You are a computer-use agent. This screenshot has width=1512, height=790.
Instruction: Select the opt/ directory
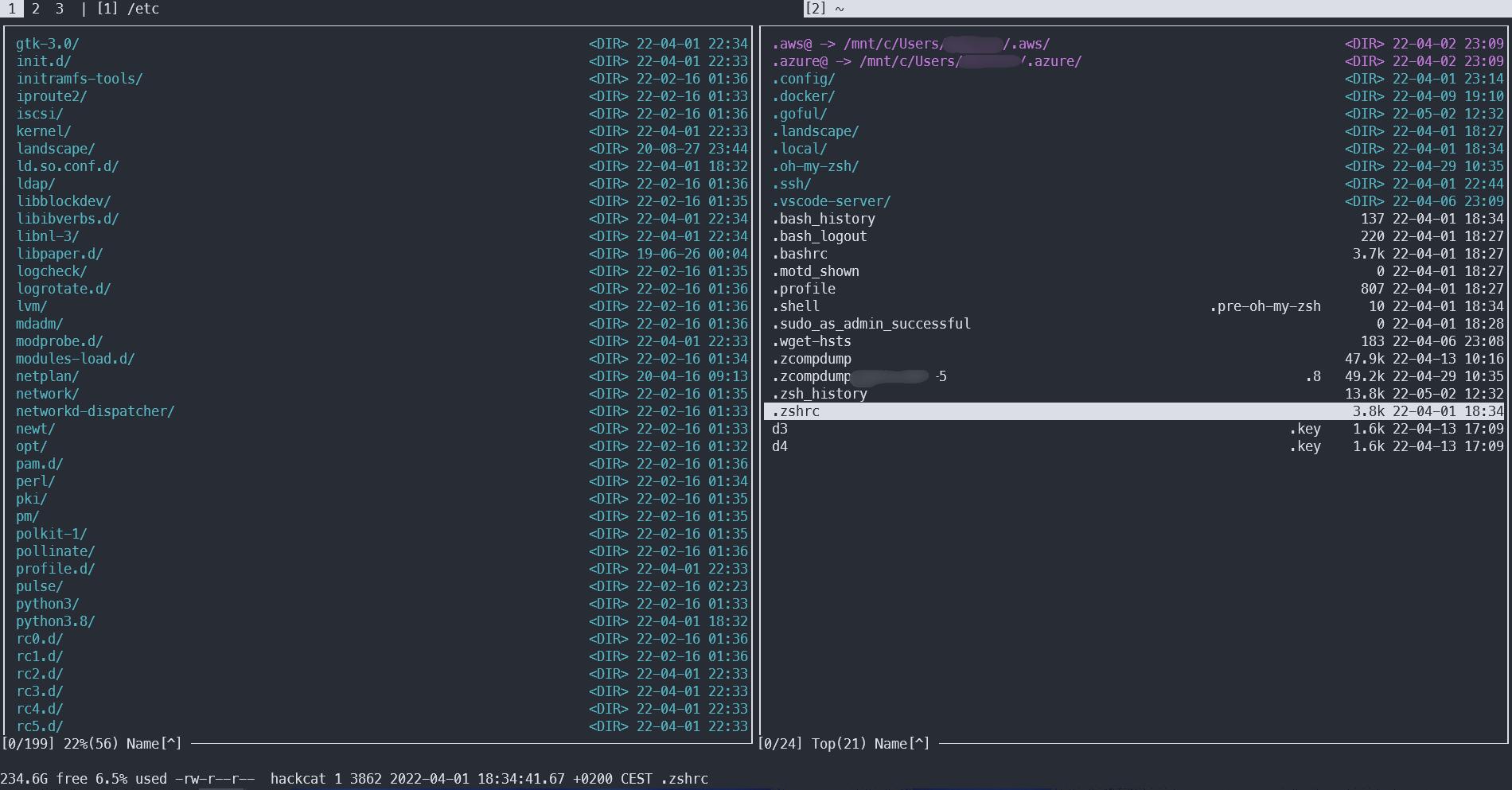pyautogui.click(x=382, y=446)
